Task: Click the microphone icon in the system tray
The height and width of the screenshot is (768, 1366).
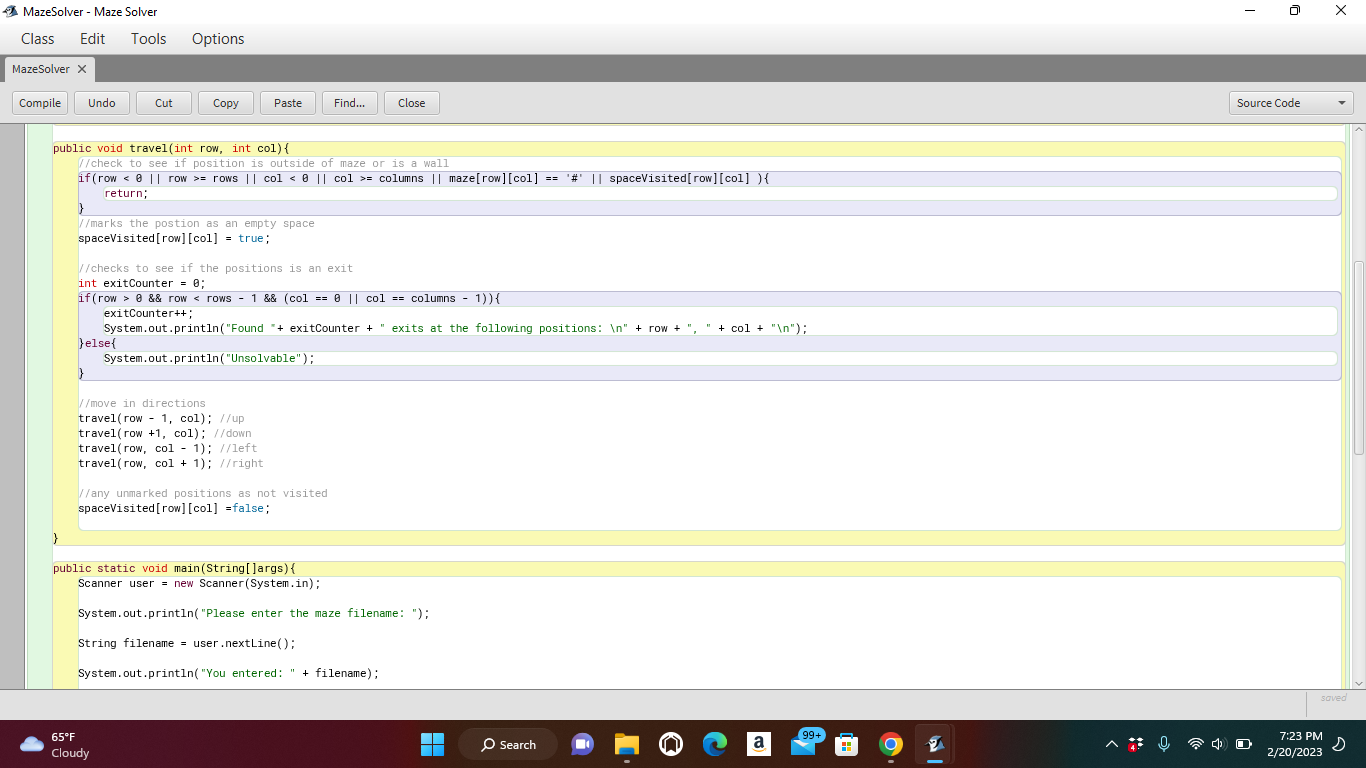Action: click(1163, 744)
